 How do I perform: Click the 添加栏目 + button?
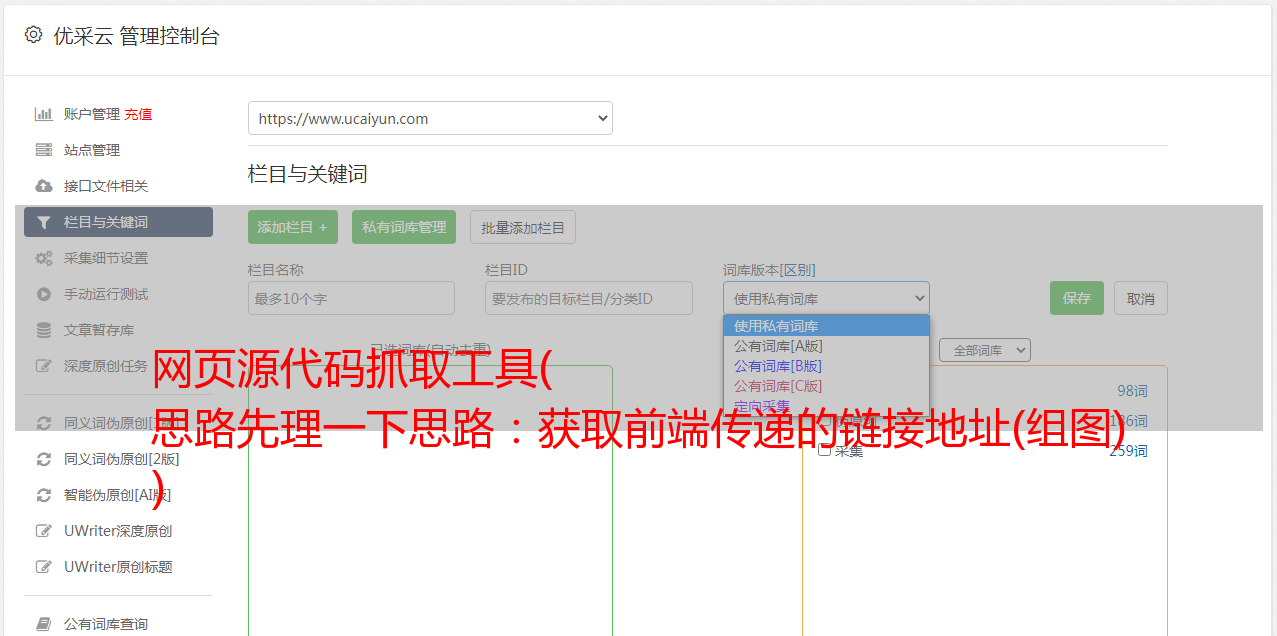point(293,227)
